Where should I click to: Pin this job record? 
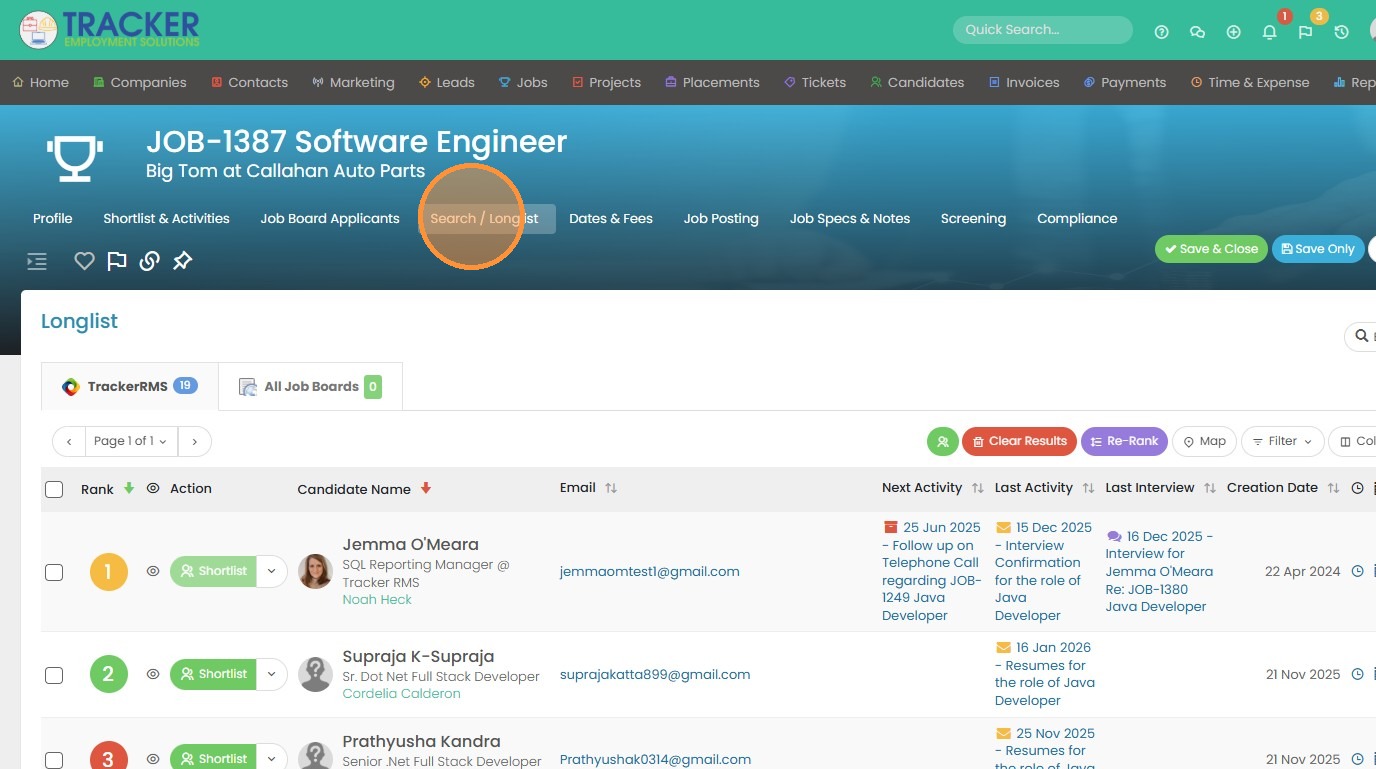(182, 261)
